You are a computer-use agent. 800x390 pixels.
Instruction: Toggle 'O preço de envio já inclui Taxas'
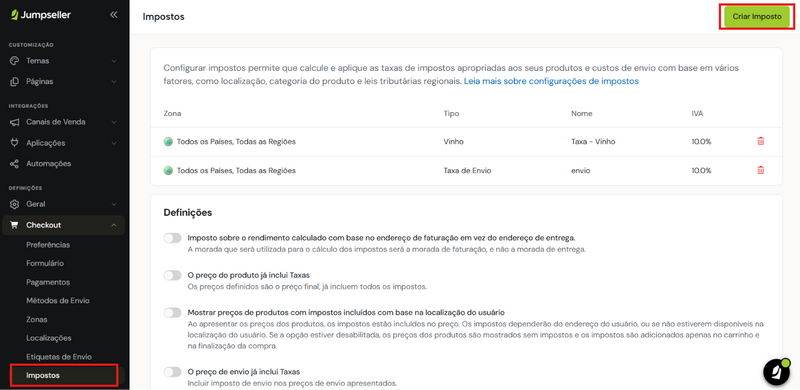pos(172,372)
